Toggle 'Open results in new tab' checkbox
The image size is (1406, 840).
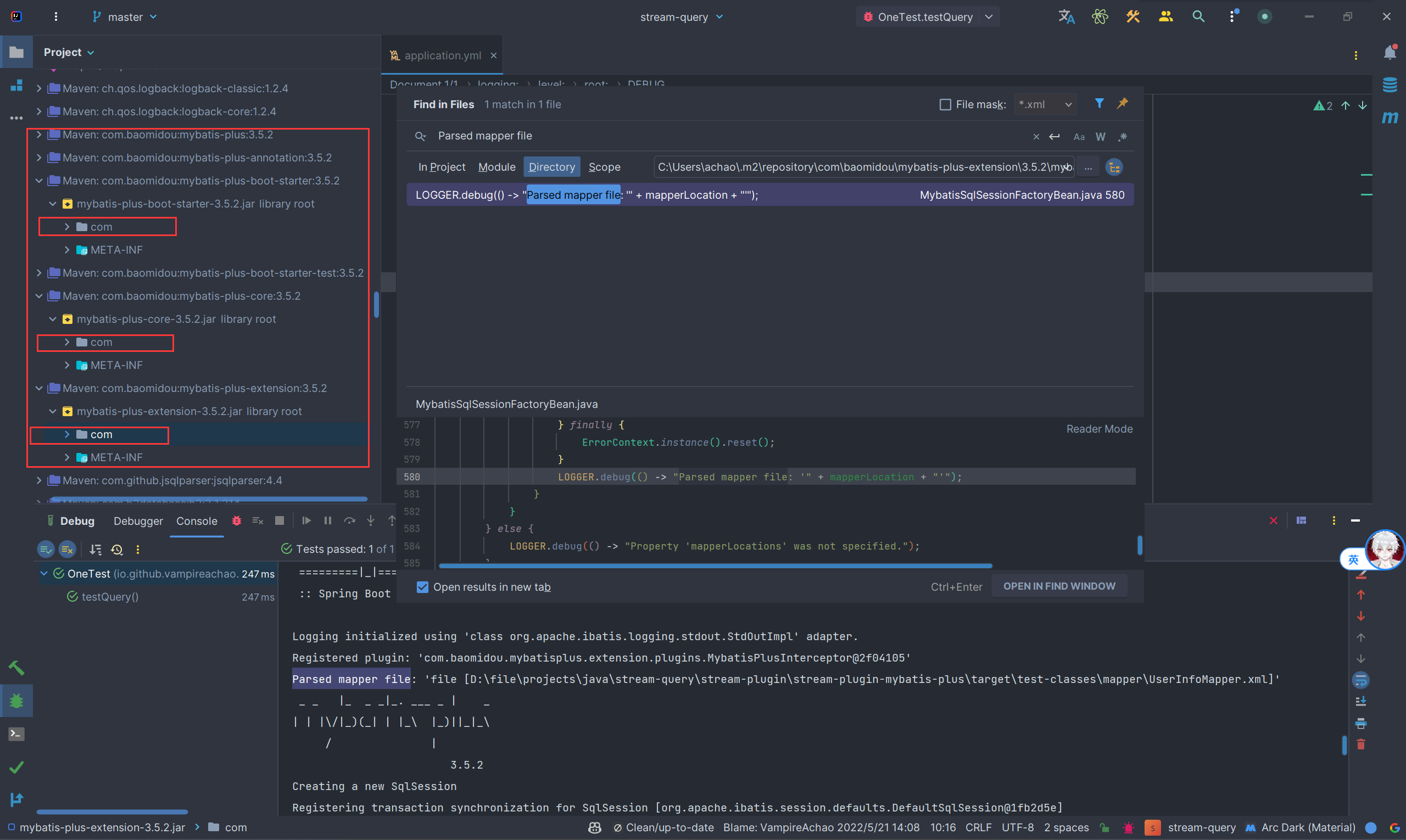tap(421, 587)
